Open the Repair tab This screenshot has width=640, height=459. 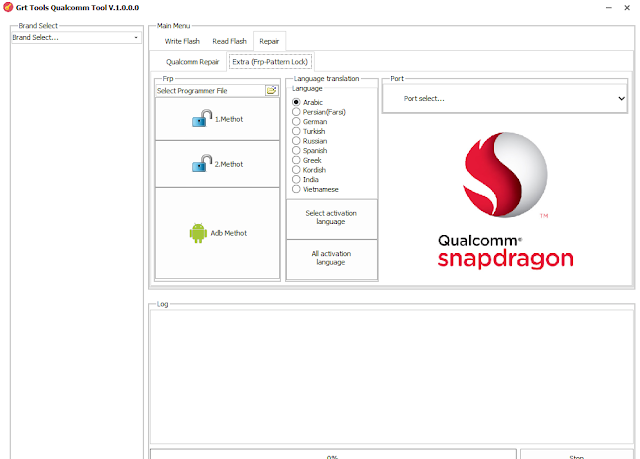[x=269, y=41]
